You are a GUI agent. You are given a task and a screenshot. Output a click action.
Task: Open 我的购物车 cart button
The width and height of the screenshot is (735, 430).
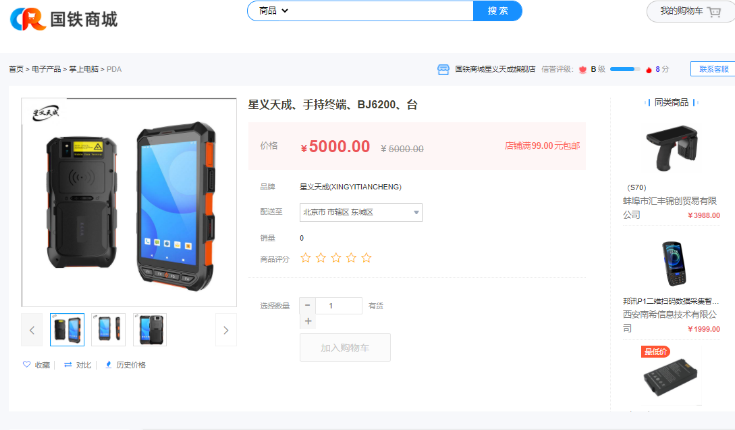point(690,11)
